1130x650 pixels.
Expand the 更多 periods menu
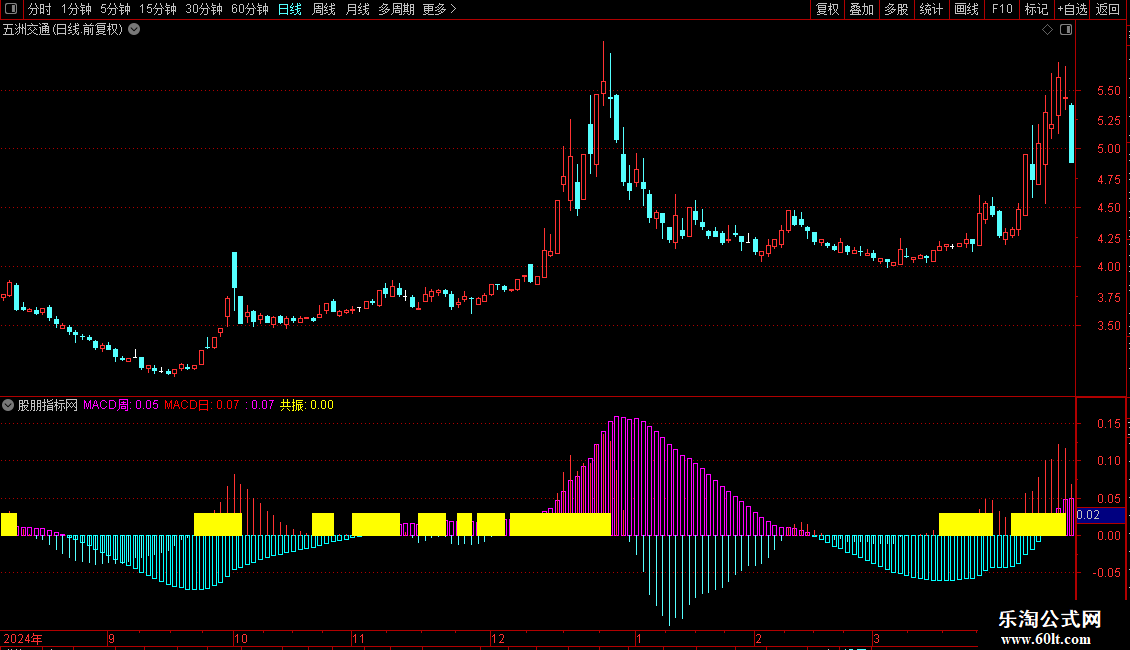(440, 9)
